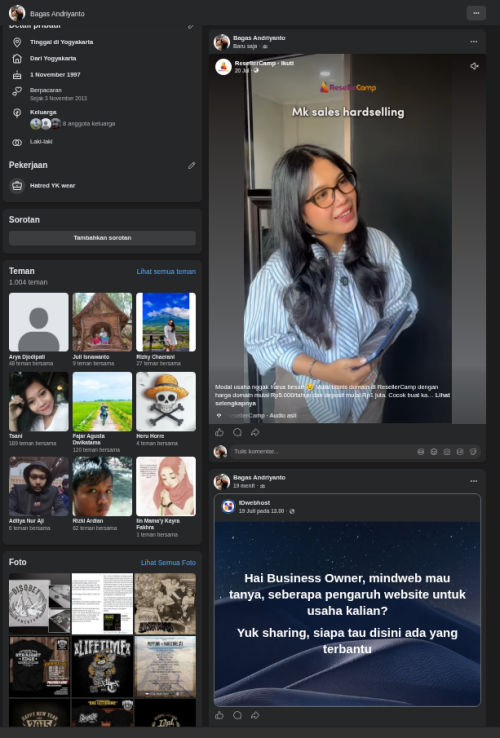Share the IDwebhost shared post
This screenshot has width=500, height=738.
[x=255, y=715]
